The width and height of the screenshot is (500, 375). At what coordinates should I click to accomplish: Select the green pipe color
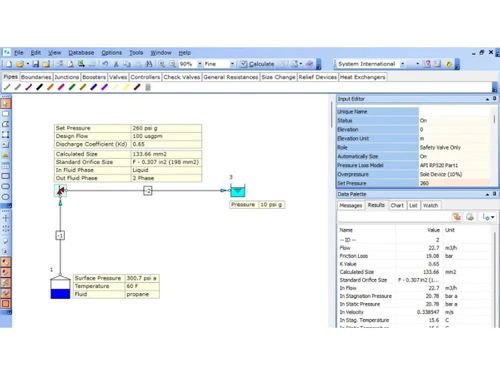(72, 87)
